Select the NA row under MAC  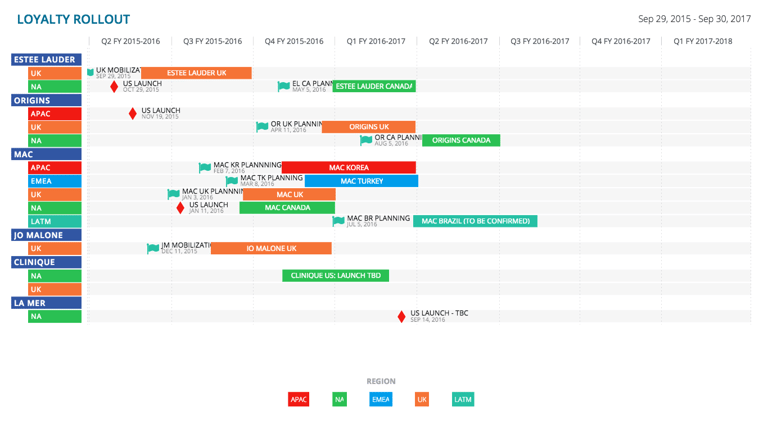tap(55, 208)
